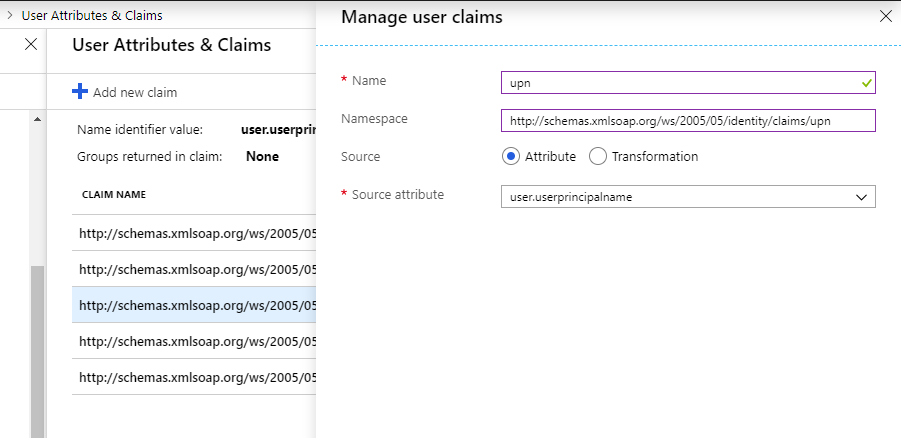This screenshot has height=438, width=901.
Task: Click the Source attribute label
Action: point(398,194)
